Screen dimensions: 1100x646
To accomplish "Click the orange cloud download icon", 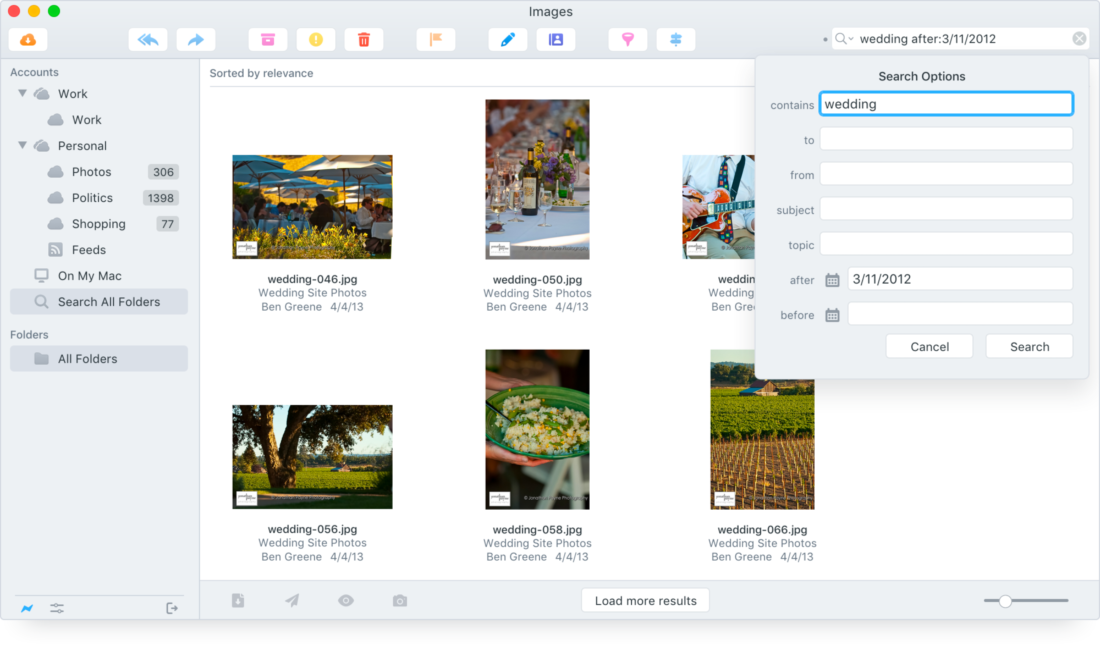I will pos(28,39).
